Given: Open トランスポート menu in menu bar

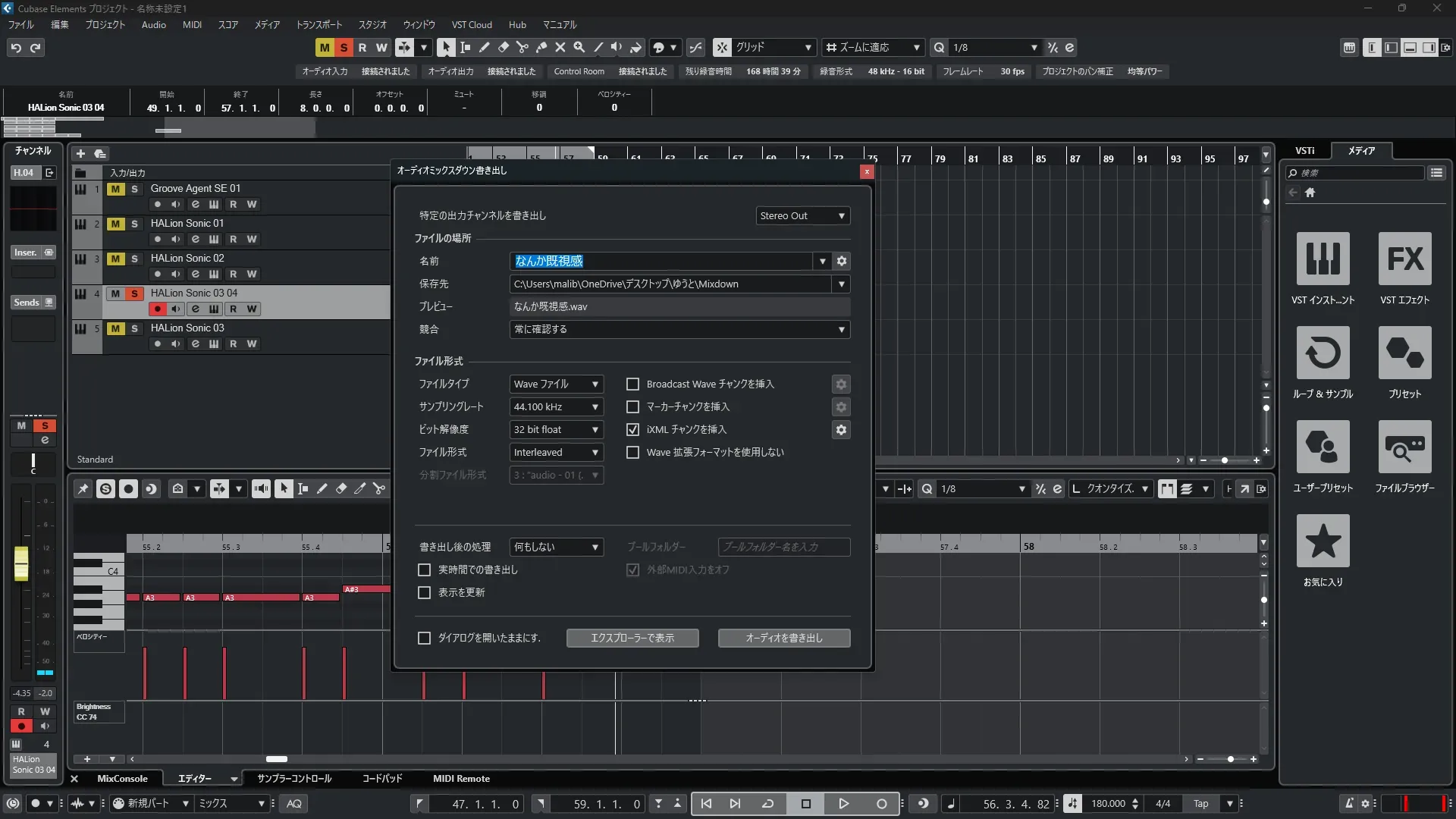Looking at the screenshot, I should 318,25.
